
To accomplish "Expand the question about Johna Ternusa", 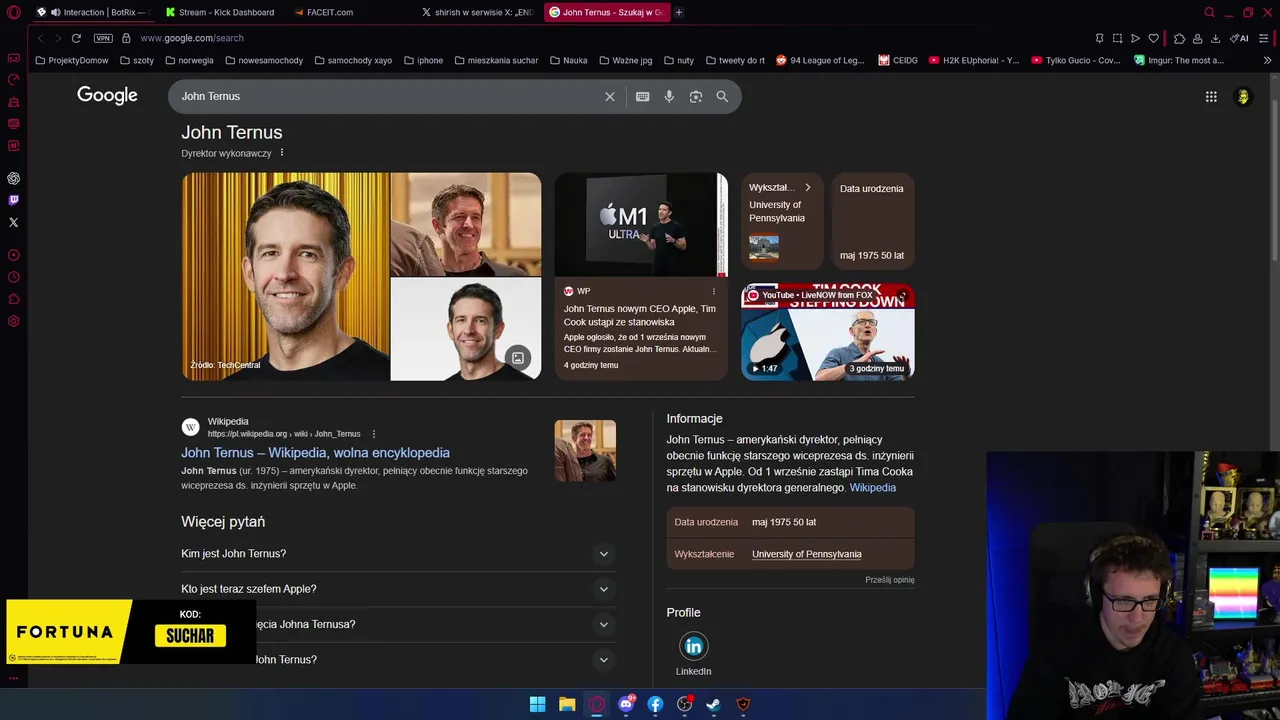I will click(397, 624).
